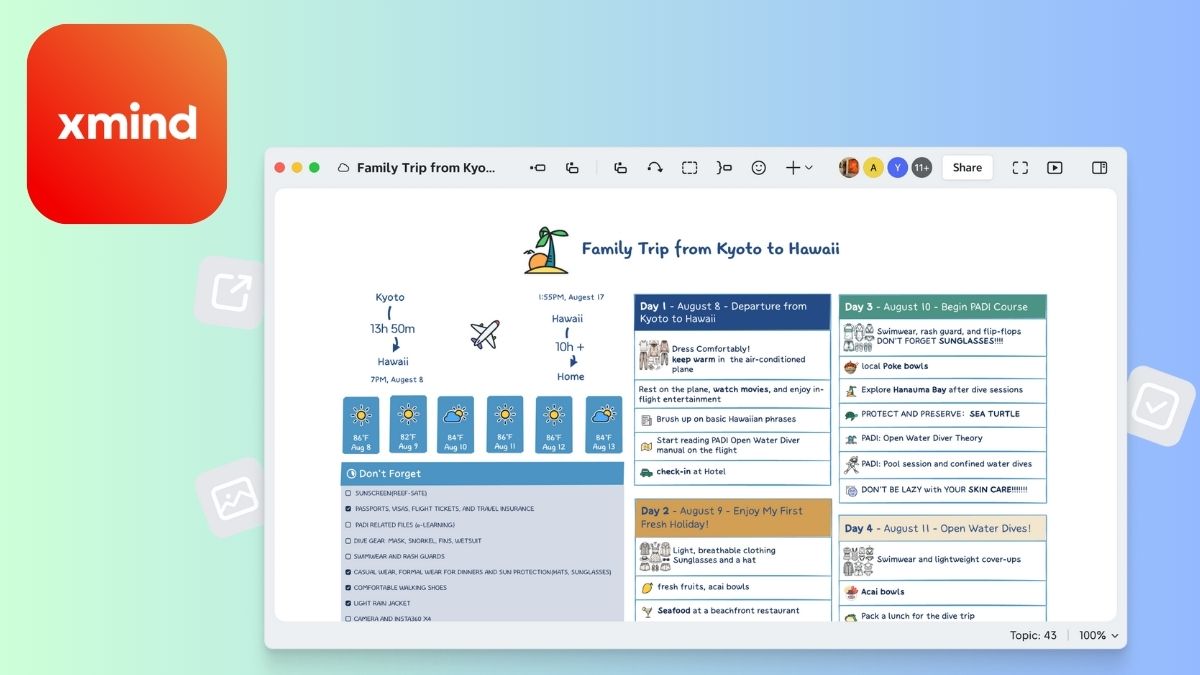The image size is (1200, 675).
Task: Select 'Explore Hanauma Bay after dive sessions' topic
Action: [x=942, y=390]
